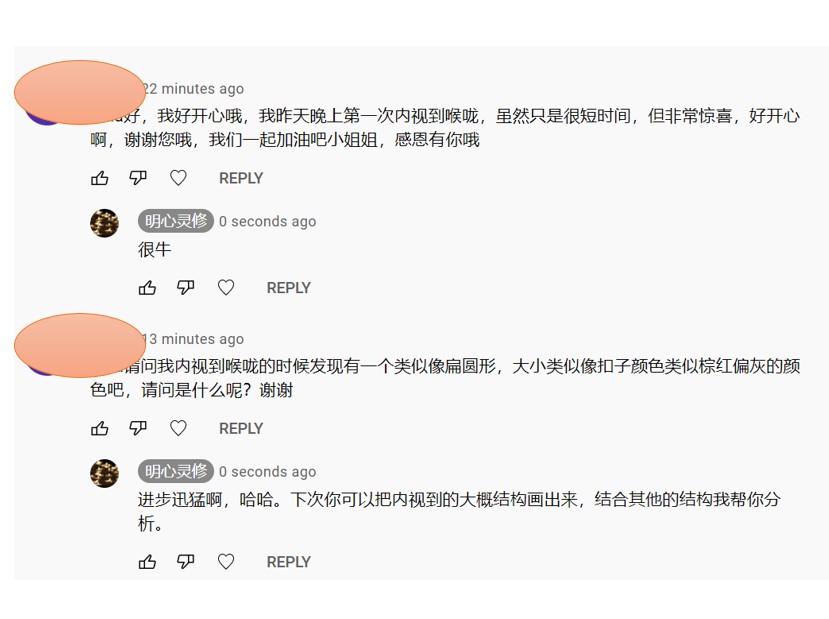Viewport: 829px width, 619px height.
Task: Like the 很牛 reply
Action: [x=147, y=288]
